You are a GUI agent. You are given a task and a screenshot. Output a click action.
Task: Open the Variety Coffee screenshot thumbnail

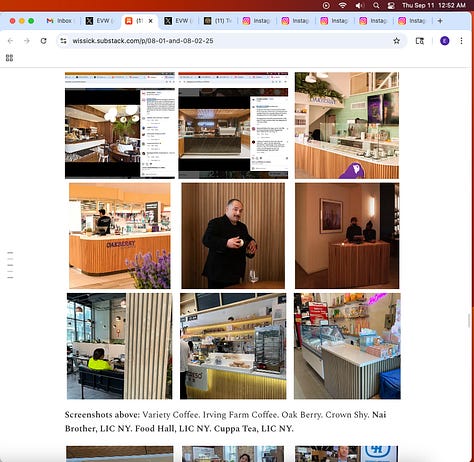(120, 125)
